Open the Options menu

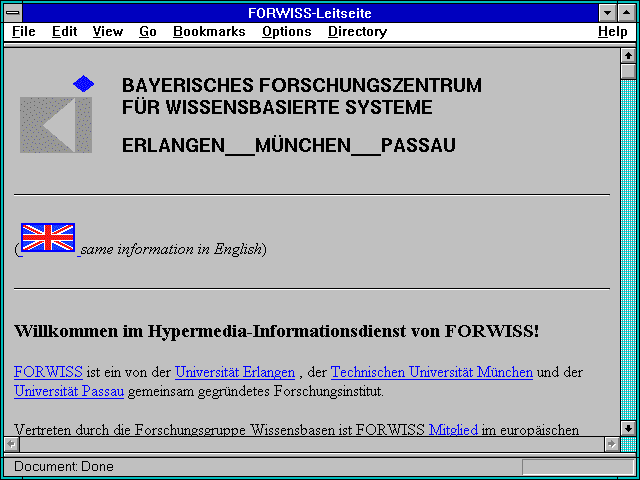(x=287, y=31)
